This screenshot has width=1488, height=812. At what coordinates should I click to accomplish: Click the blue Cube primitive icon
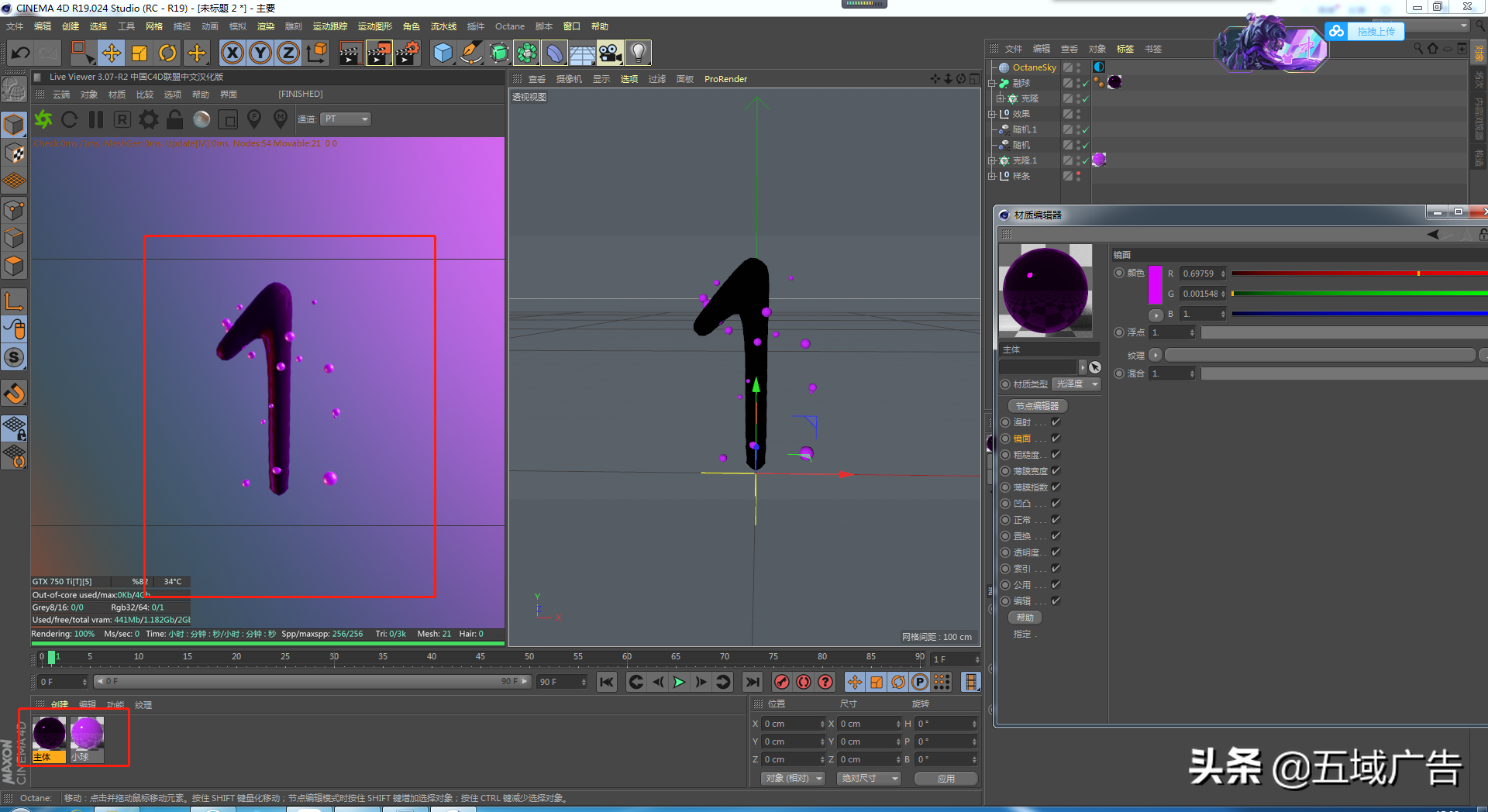443,53
